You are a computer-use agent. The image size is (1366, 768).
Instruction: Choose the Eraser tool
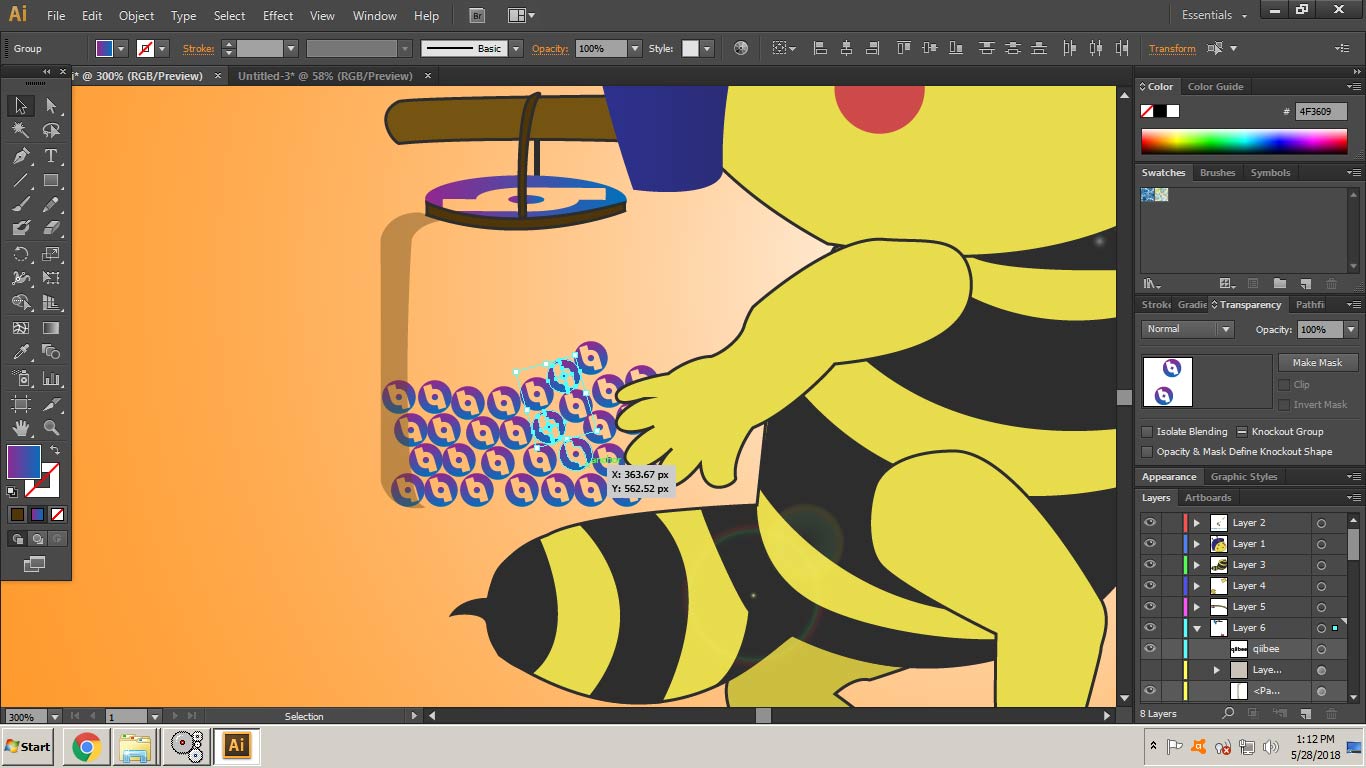coord(51,229)
